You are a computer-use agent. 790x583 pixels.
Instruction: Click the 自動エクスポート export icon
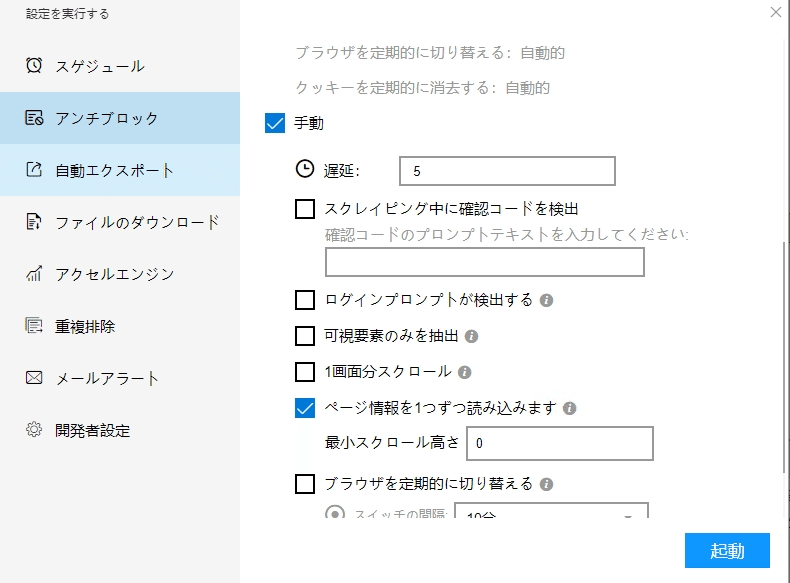click(34, 170)
